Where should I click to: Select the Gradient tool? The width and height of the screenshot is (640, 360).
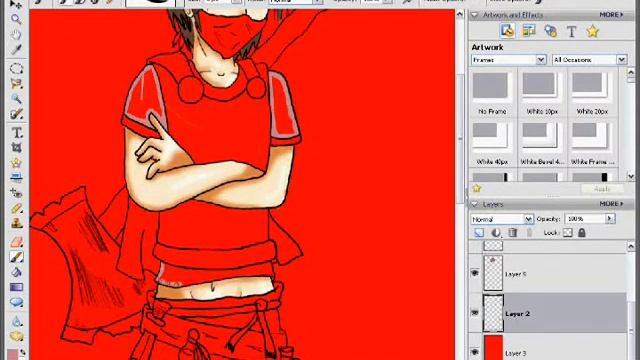pos(16,287)
